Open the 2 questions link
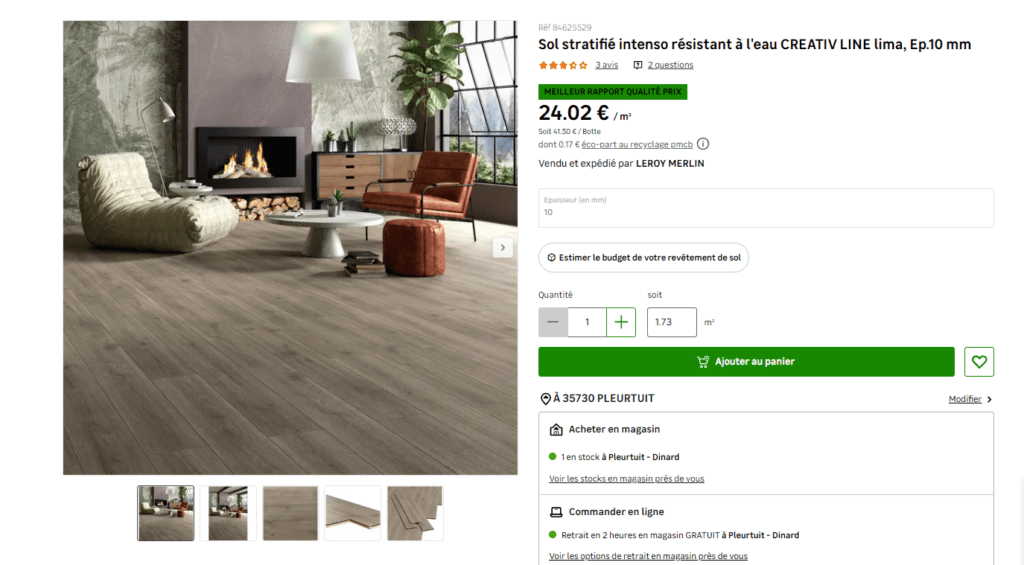 tap(671, 65)
